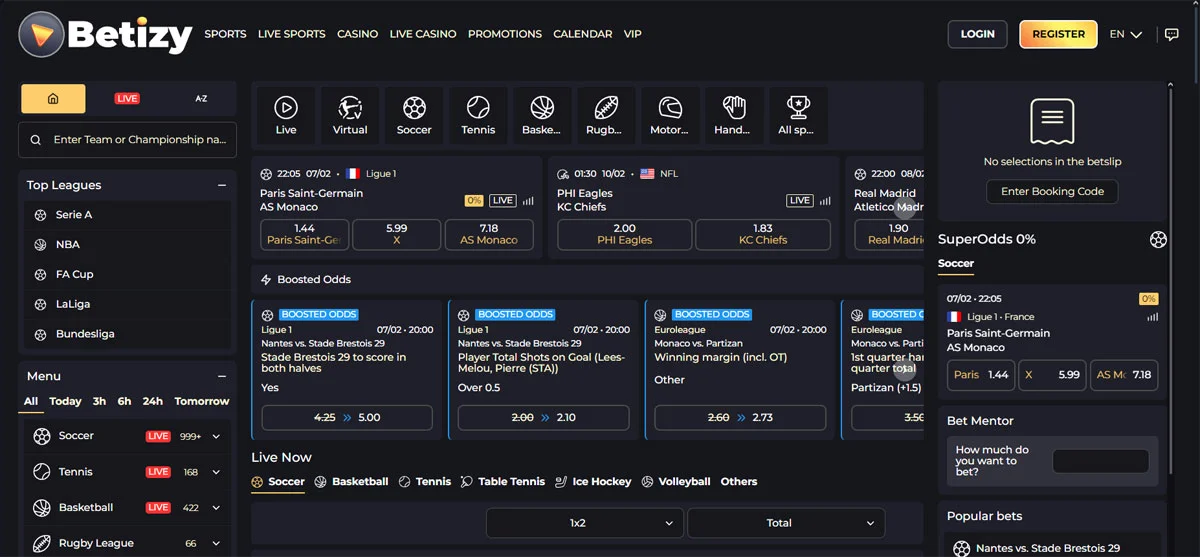The width and height of the screenshot is (1200, 557).
Task: Click the Betizy logo
Action: [x=105, y=35]
